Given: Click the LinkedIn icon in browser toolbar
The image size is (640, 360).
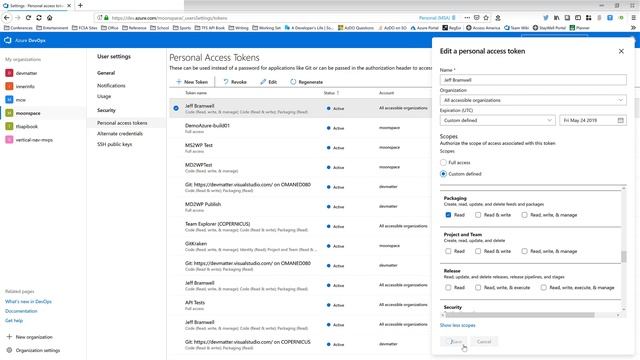Looking at the screenshot, I should tap(556, 18).
